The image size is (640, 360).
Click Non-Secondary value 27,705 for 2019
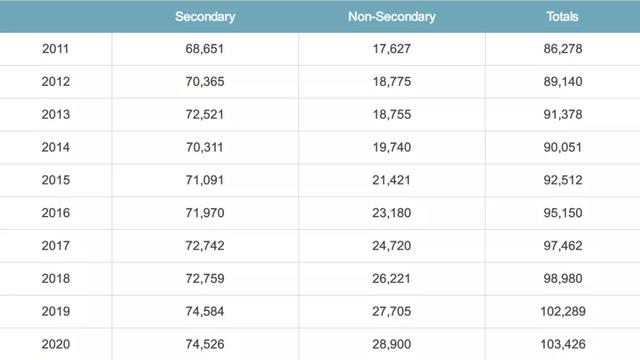[x=391, y=311]
